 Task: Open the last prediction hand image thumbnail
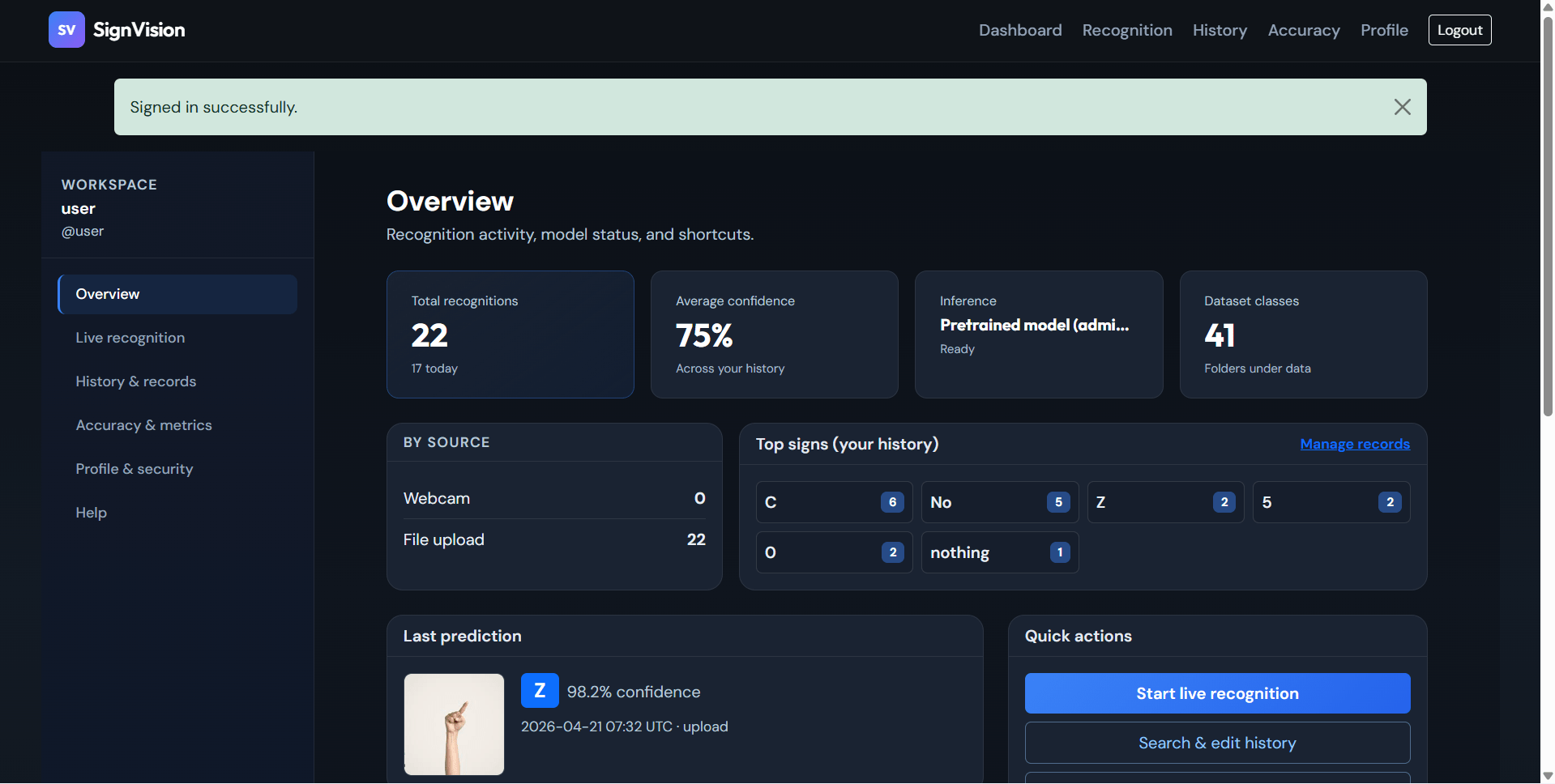(x=454, y=724)
